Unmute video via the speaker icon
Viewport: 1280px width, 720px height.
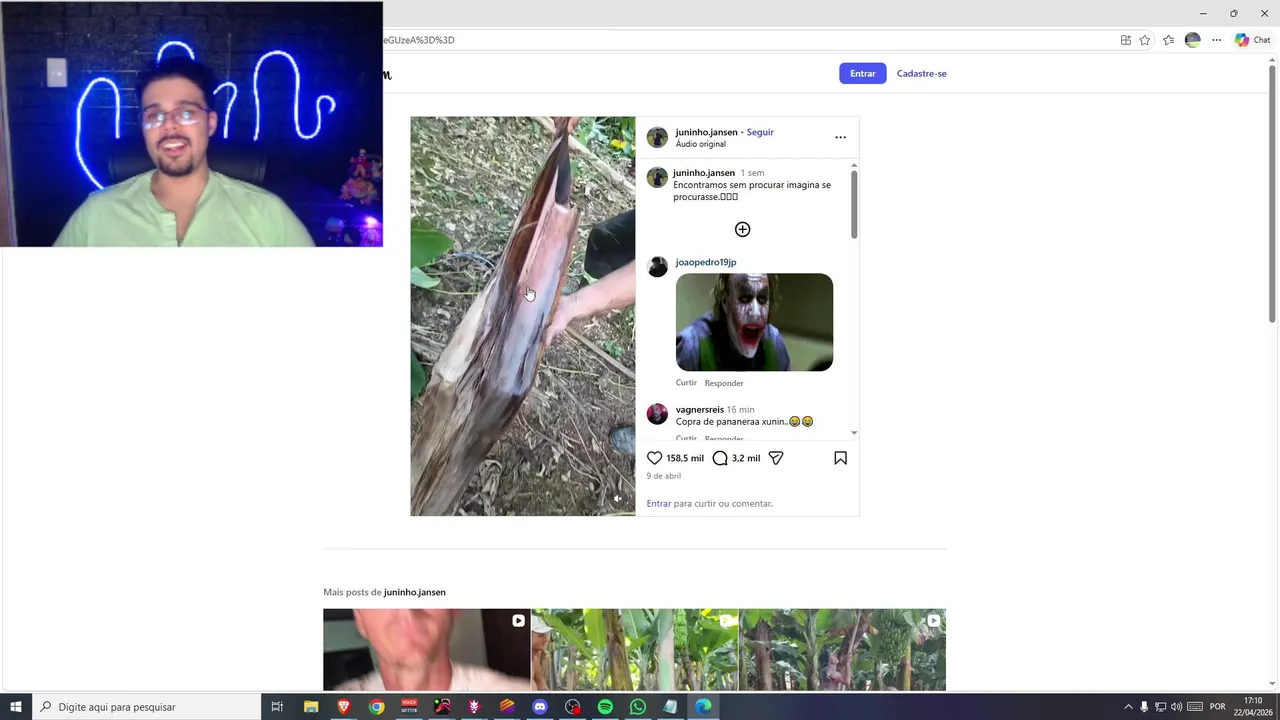click(617, 498)
